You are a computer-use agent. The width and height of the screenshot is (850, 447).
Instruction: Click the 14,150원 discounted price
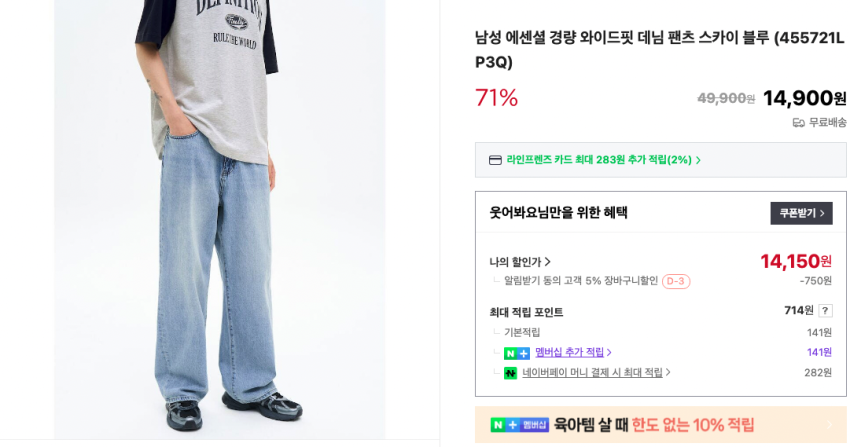[796, 261]
